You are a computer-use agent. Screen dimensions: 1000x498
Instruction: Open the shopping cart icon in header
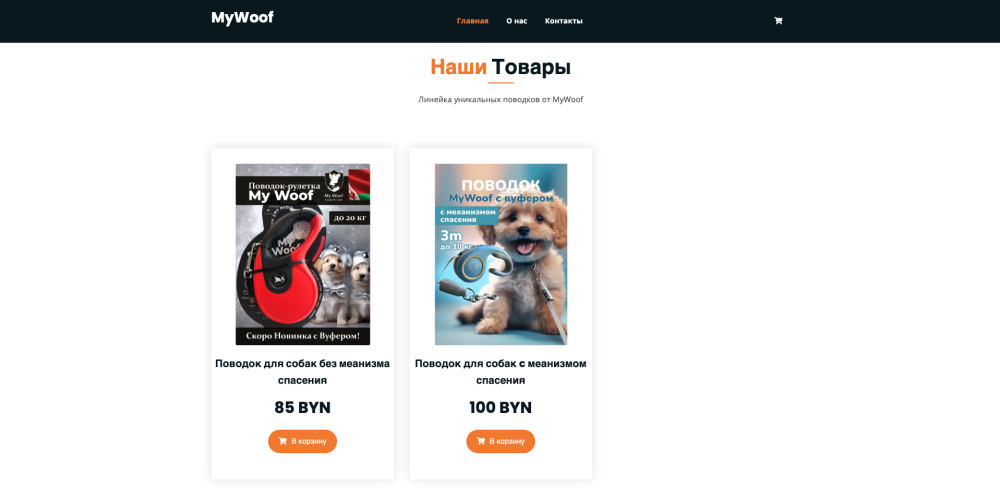tap(778, 21)
